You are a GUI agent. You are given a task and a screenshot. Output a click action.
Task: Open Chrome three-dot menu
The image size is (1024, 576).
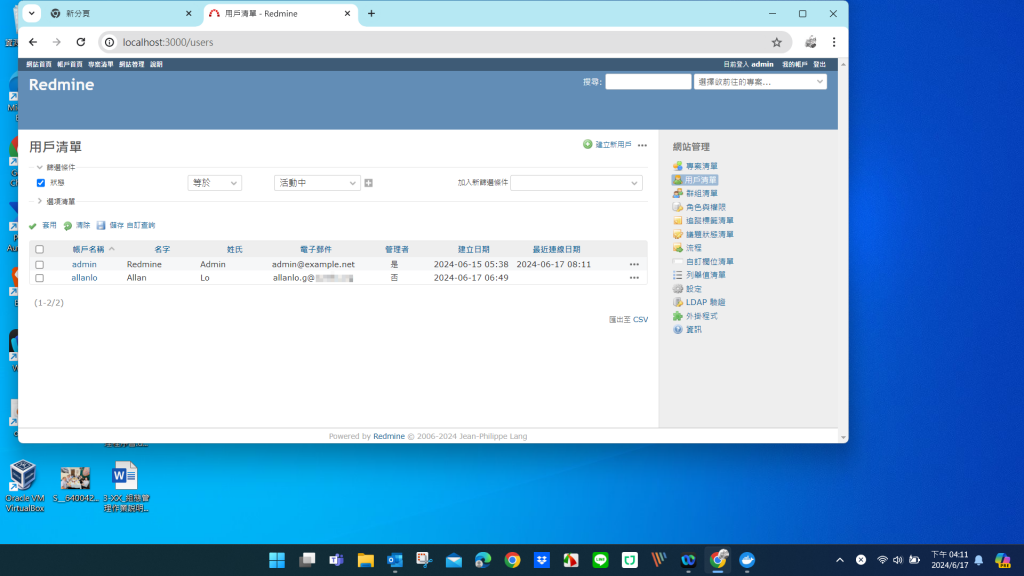point(834,42)
